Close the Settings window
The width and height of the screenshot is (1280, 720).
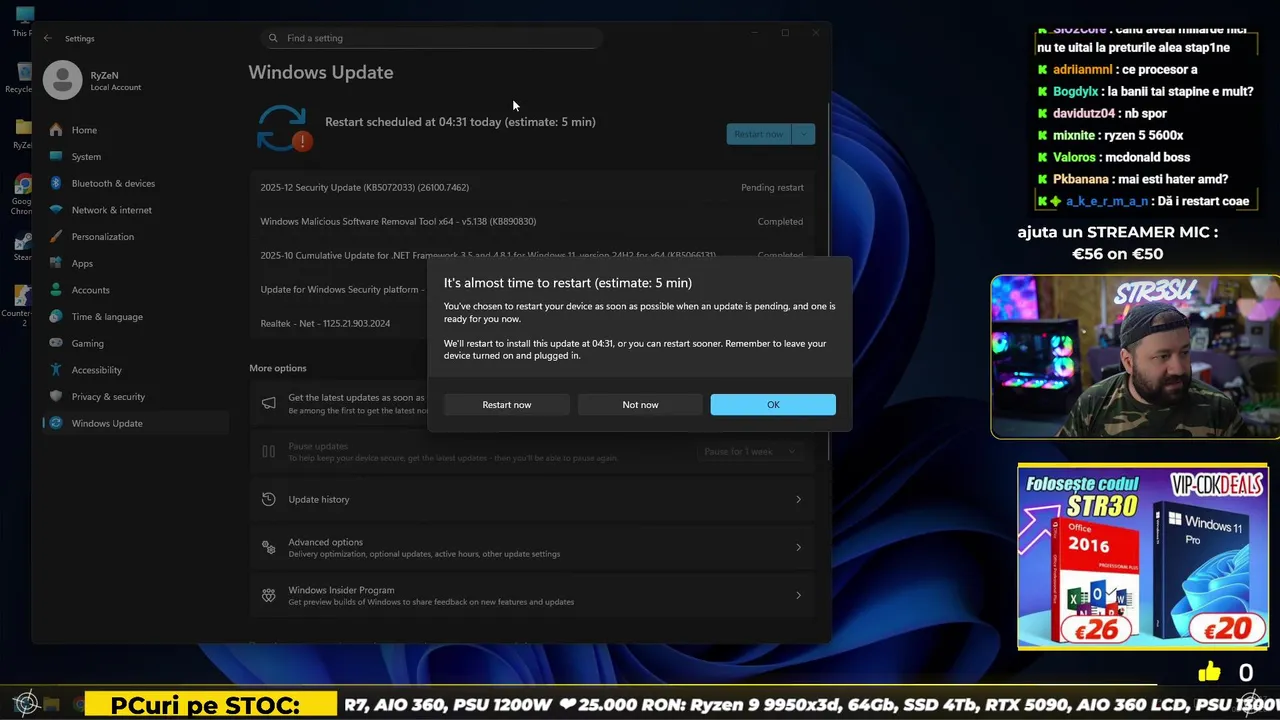pyautogui.click(x=816, y=33)
